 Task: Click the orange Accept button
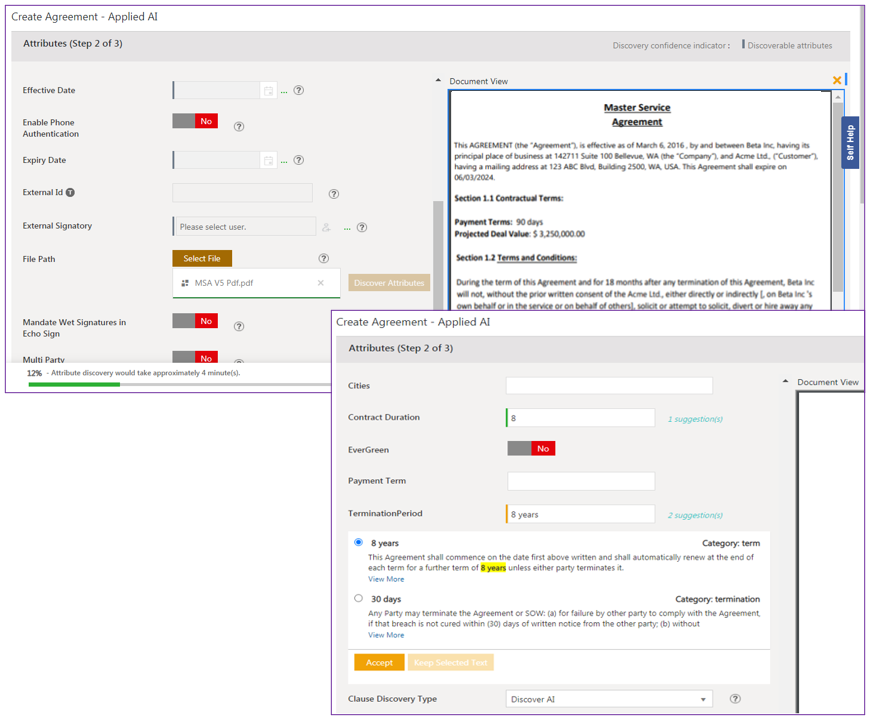[379, 662]
